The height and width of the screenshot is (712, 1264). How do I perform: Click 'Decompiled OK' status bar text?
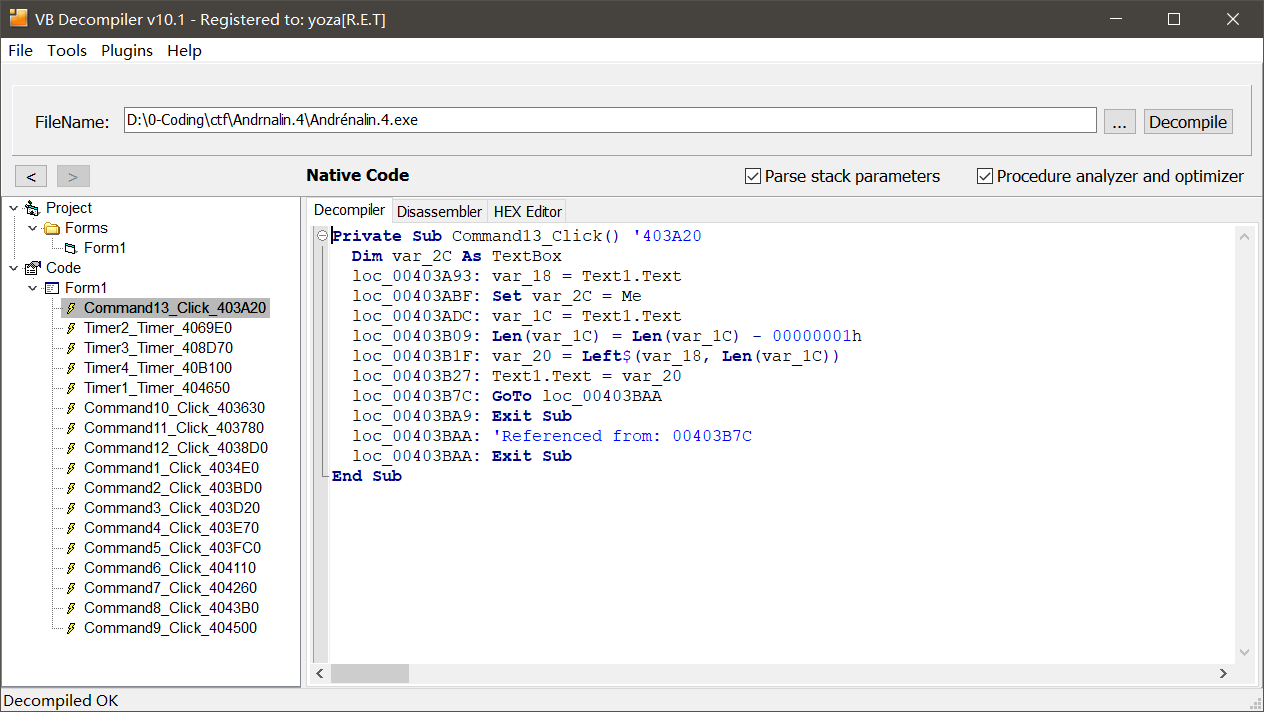coord(61,700)
